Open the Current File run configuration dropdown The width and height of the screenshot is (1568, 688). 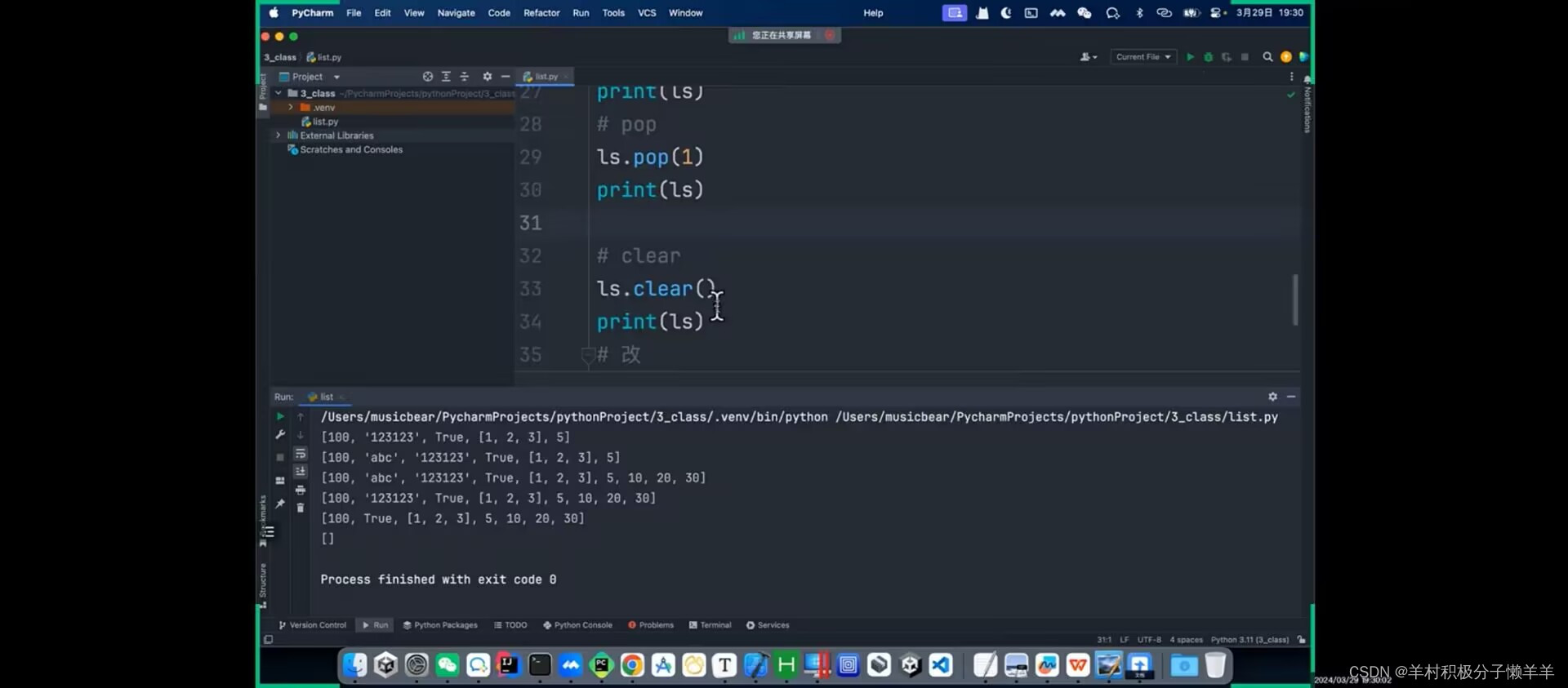tap(1143, 57)
